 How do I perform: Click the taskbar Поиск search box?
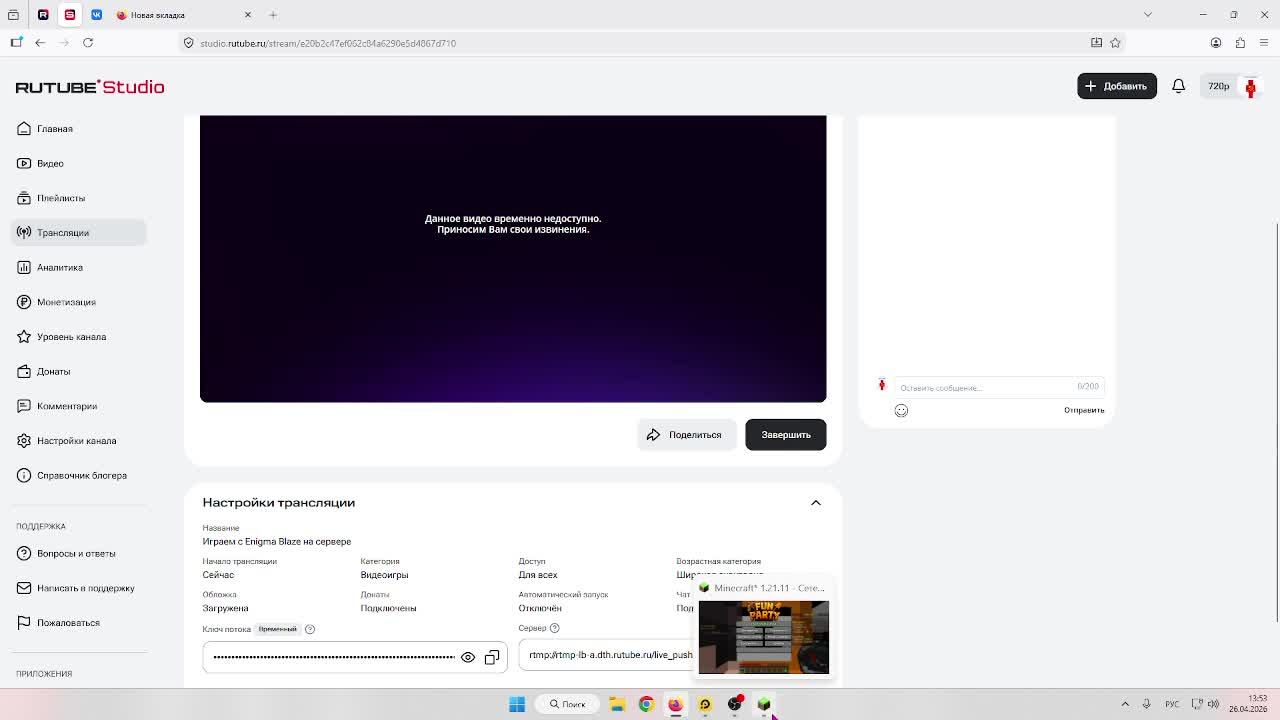(x=568, y=704)
